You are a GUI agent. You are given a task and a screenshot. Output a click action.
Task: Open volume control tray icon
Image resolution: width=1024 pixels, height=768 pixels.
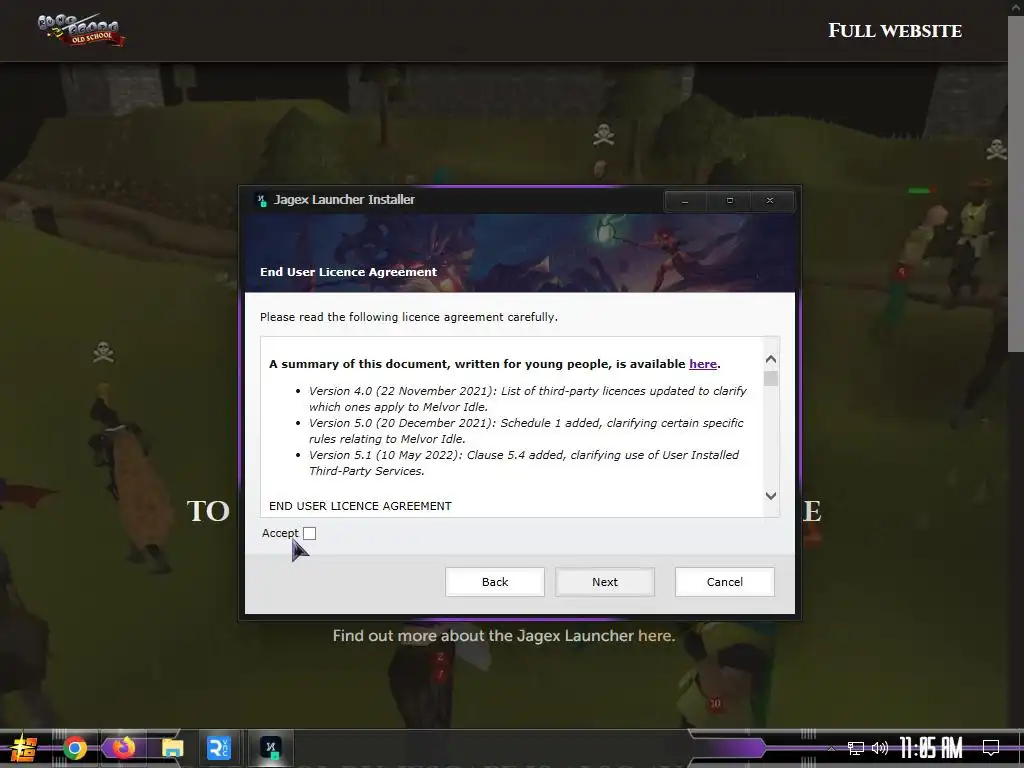880,748
